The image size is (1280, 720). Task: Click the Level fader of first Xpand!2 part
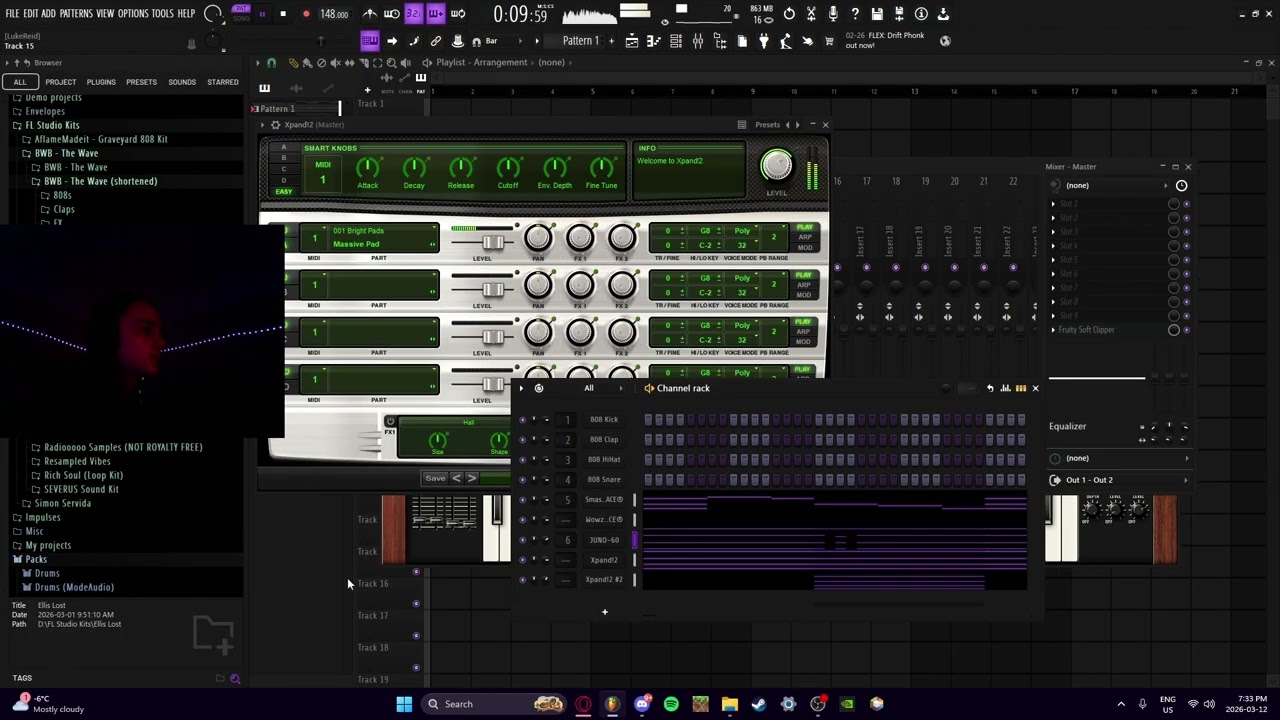click(x=492, y=243)
